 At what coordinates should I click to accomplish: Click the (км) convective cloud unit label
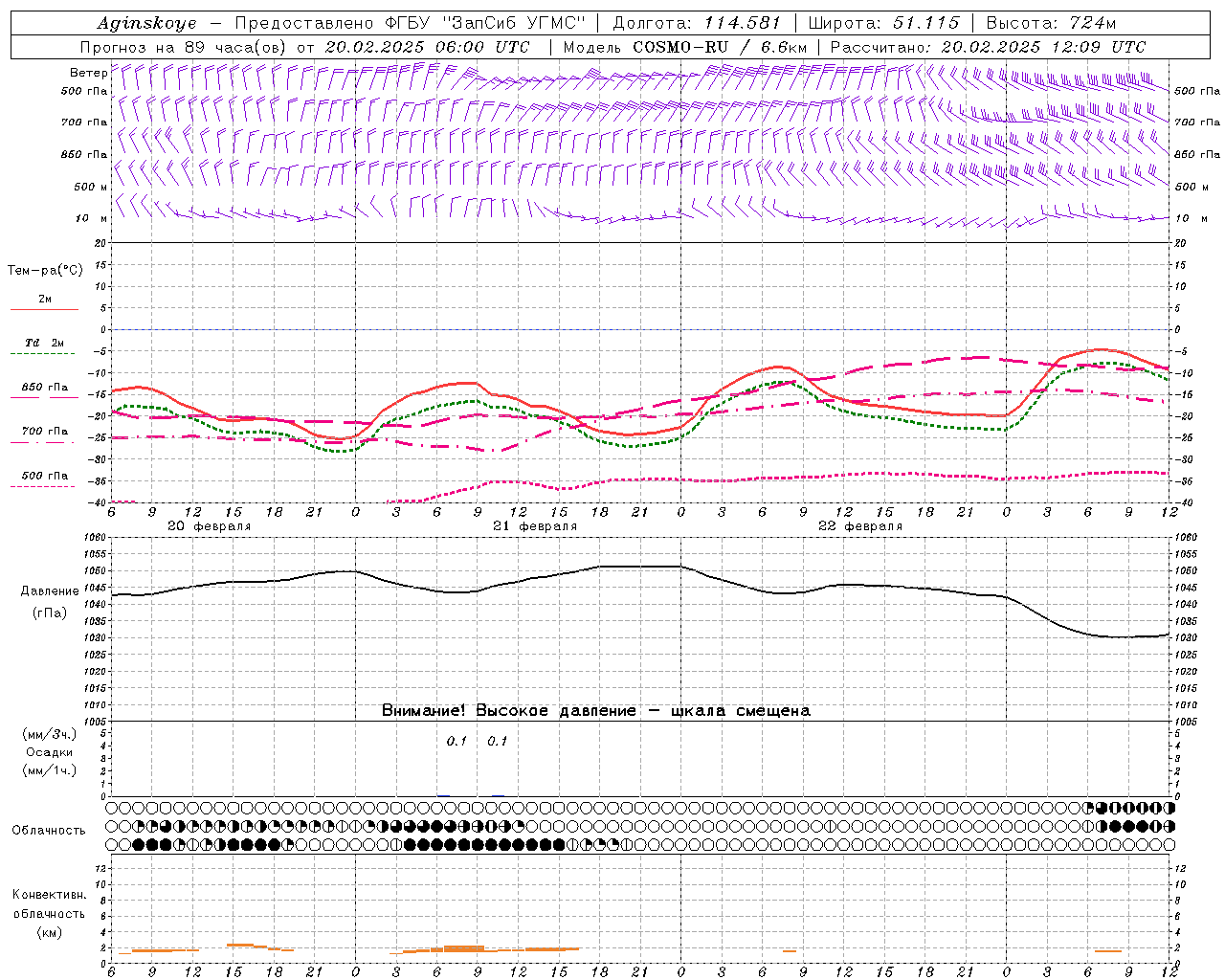point(49,932)
